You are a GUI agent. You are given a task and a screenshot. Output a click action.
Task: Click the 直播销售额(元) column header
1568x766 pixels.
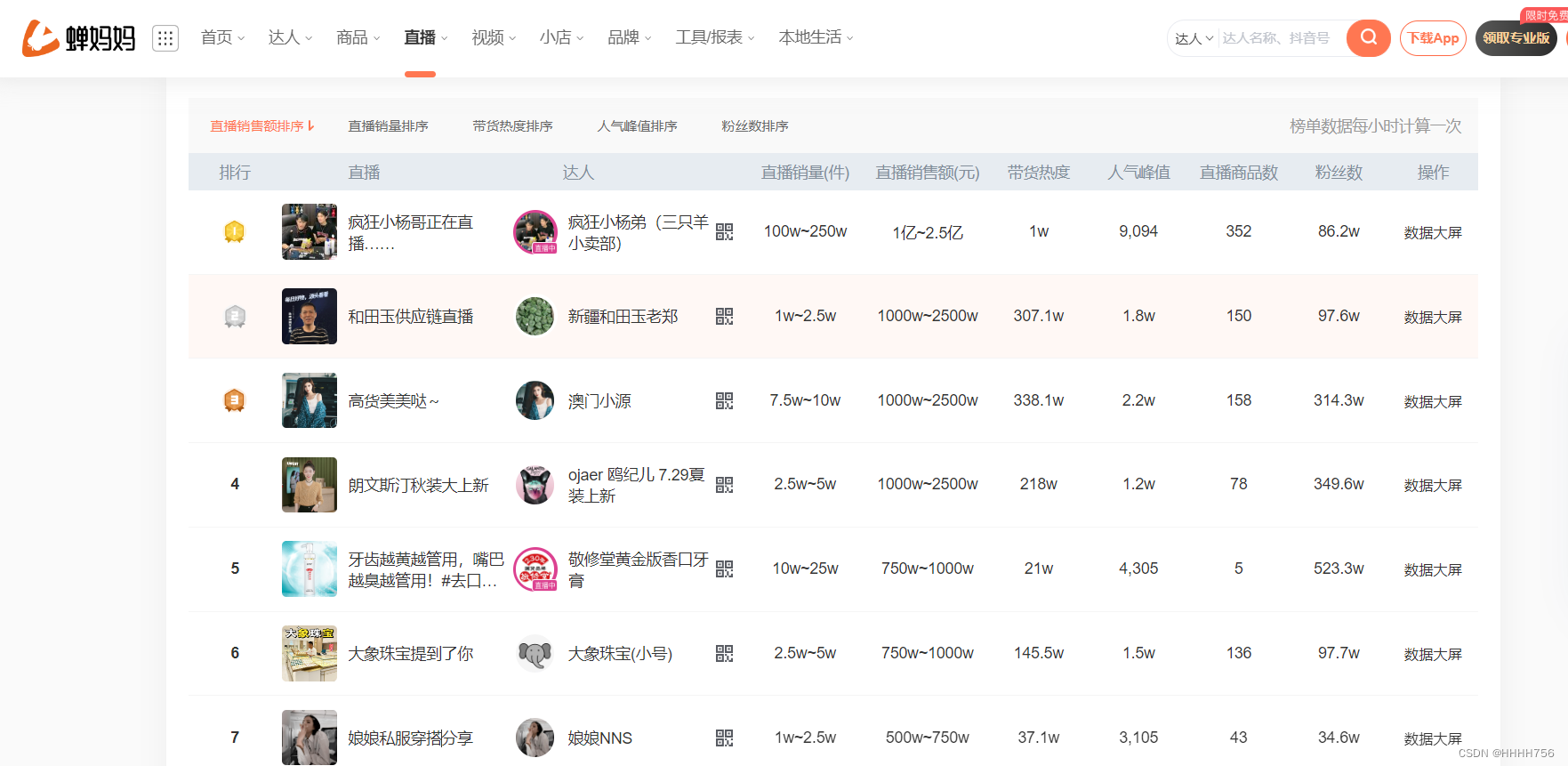coord(928,173)
